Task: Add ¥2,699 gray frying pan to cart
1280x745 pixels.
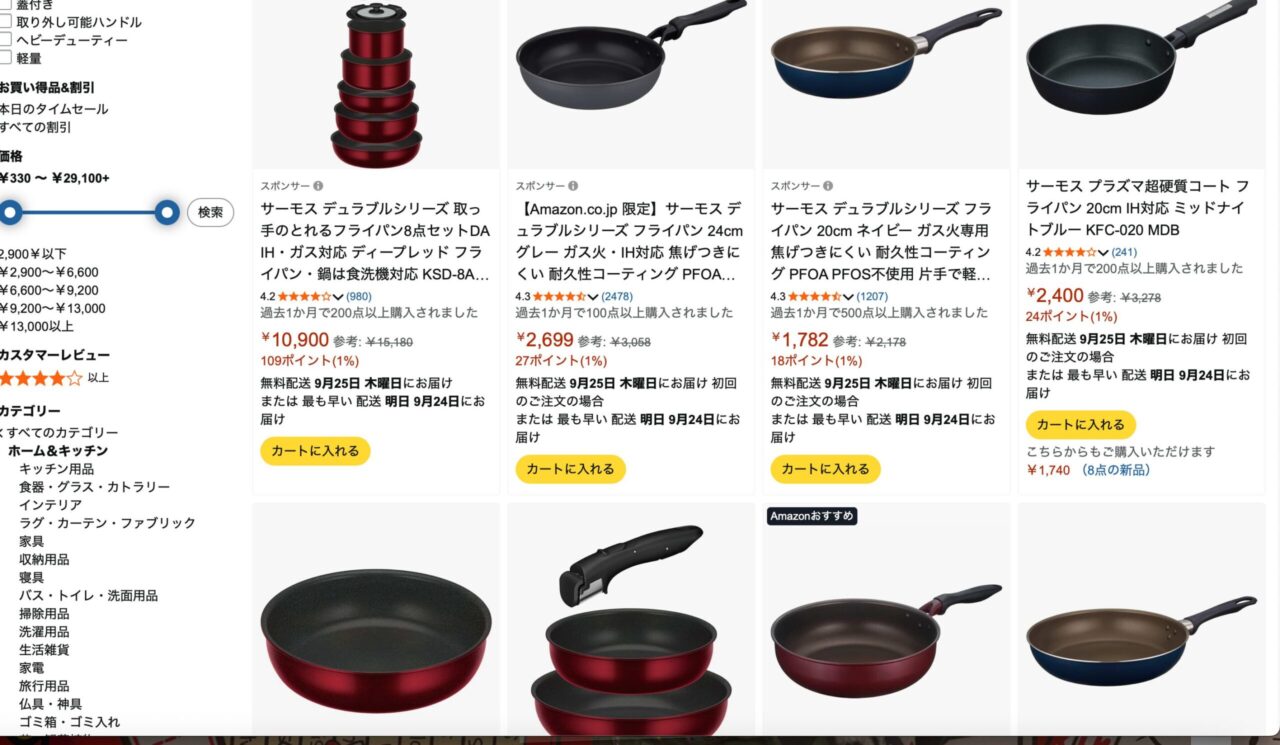Action: click(571, 469)
